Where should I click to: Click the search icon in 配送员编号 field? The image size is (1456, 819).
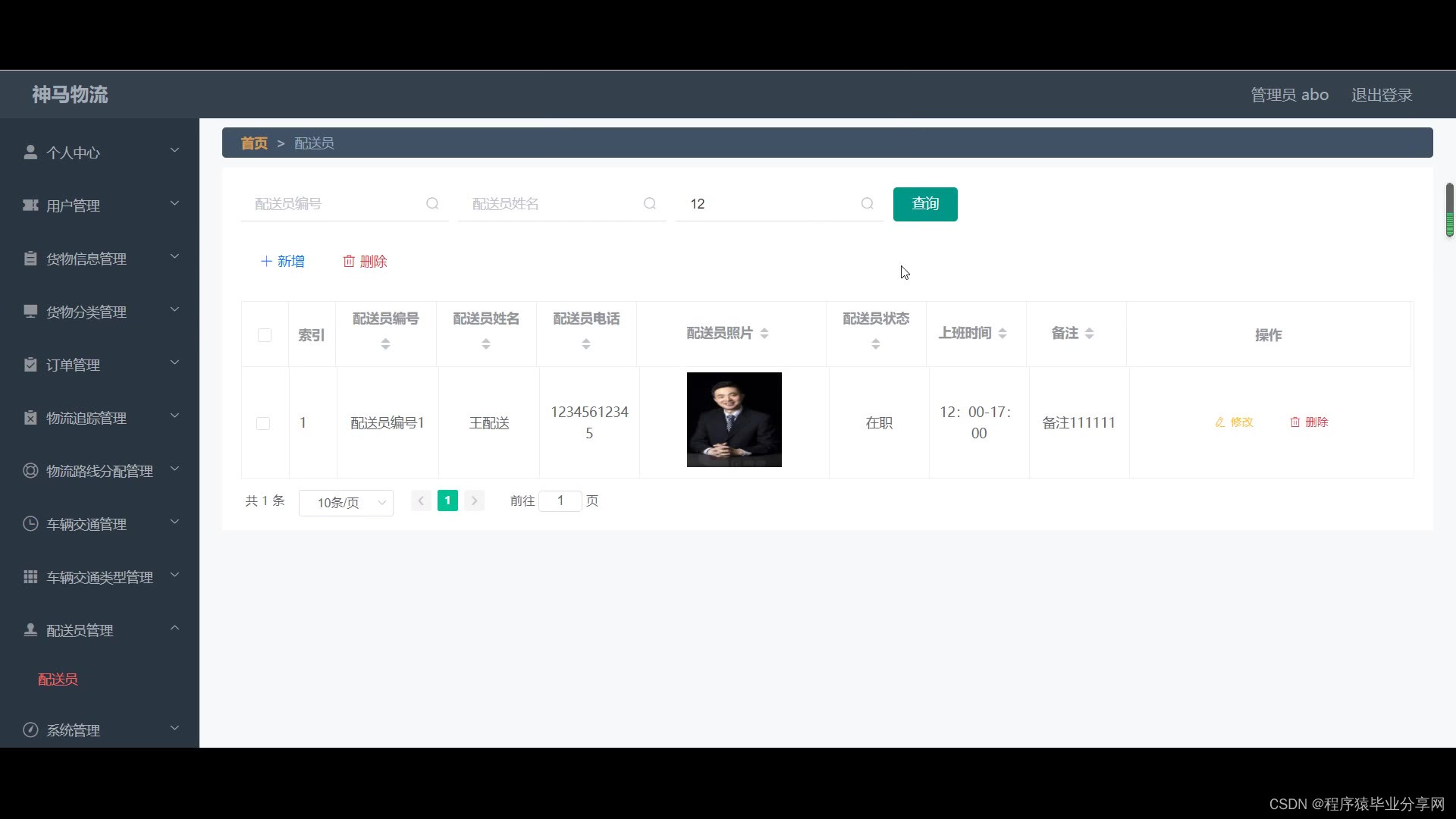[x=432, y=203]
